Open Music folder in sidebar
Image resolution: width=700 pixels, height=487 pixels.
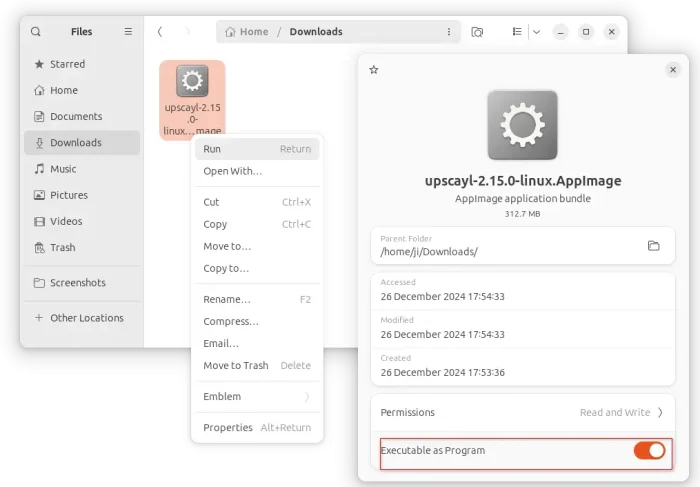click(x=82, y=169)
